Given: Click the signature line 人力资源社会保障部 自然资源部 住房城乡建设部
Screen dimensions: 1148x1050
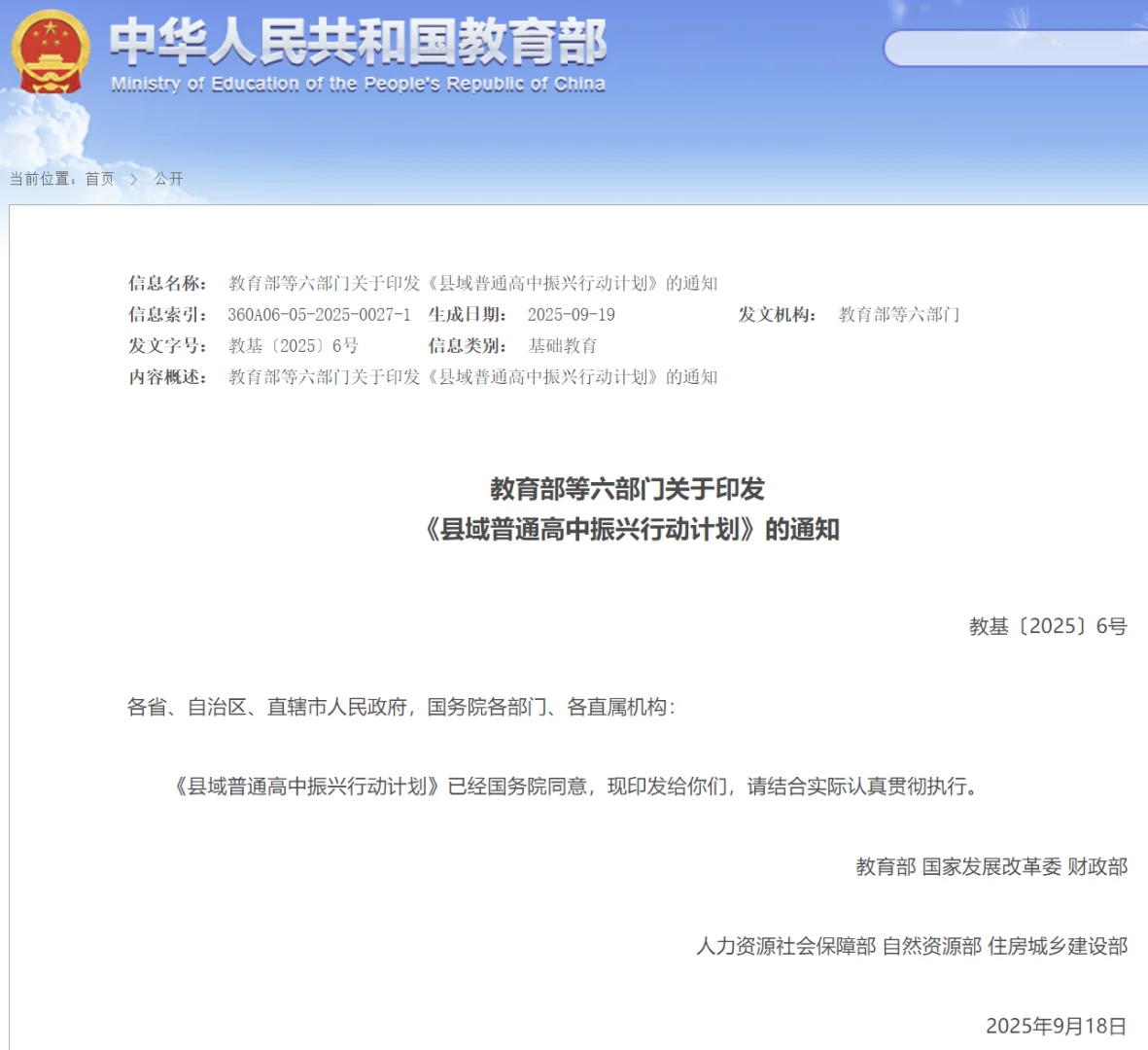Looking at the screenshot, I should (x=912, y=946).
